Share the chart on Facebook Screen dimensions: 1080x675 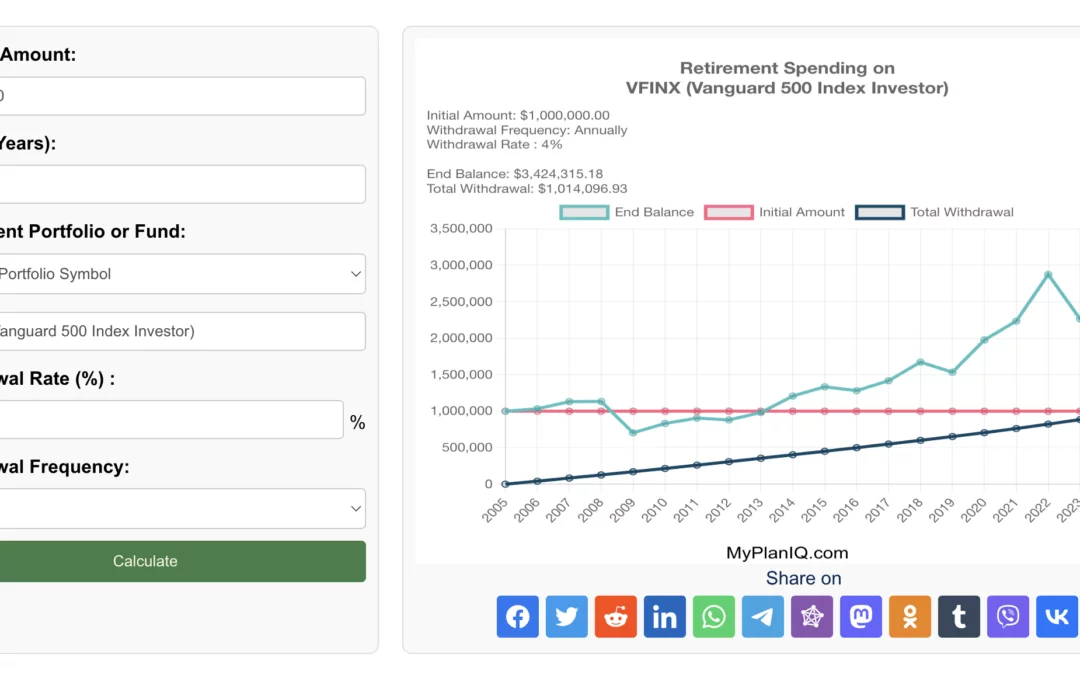coord(517,616)
